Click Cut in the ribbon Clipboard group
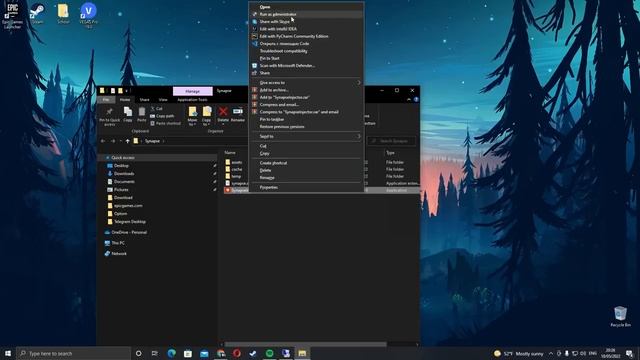The width and height of the screenshot is (640, 360). [156, 109]
